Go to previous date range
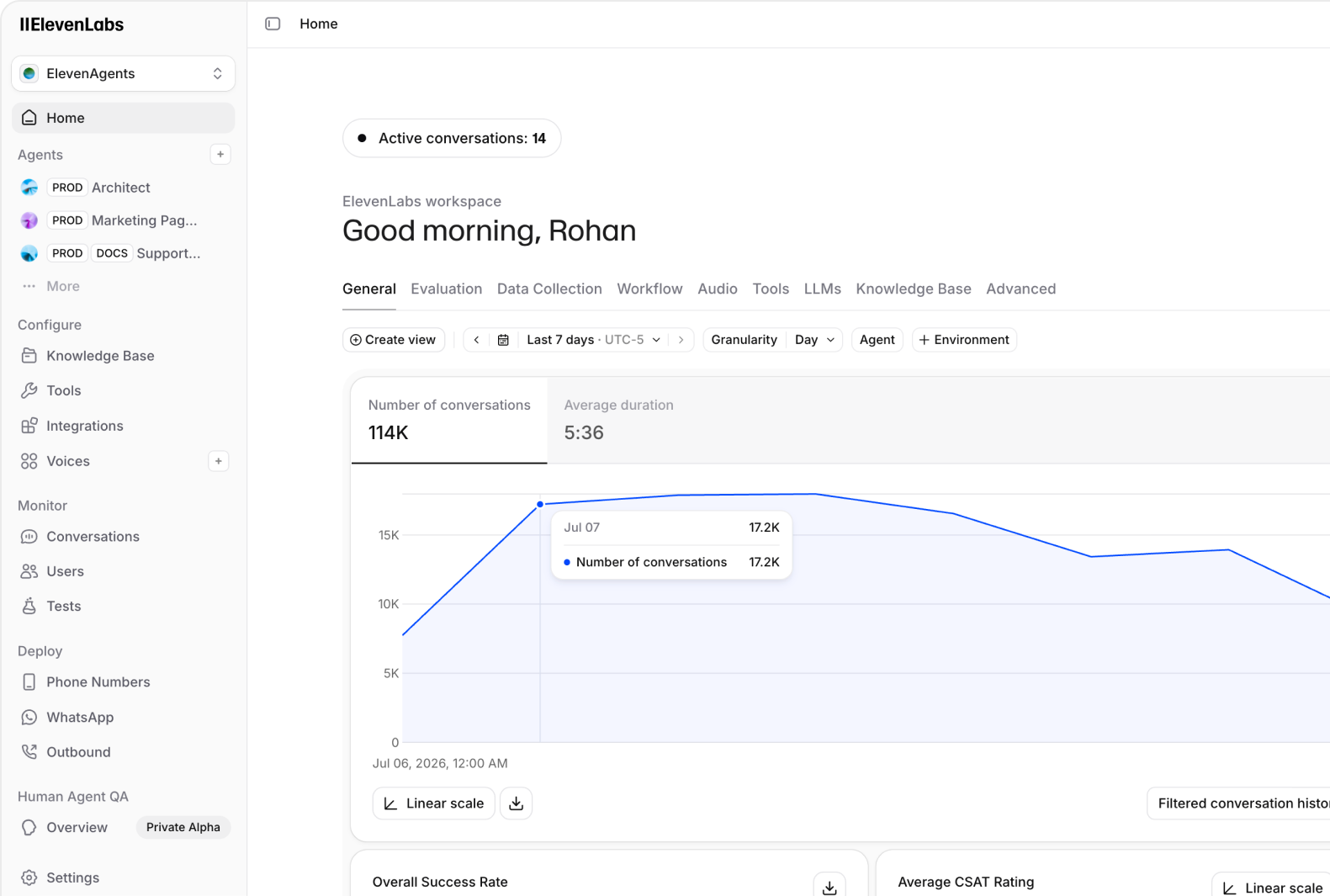This screenshot has width=1330, height=896. (477, 340)
